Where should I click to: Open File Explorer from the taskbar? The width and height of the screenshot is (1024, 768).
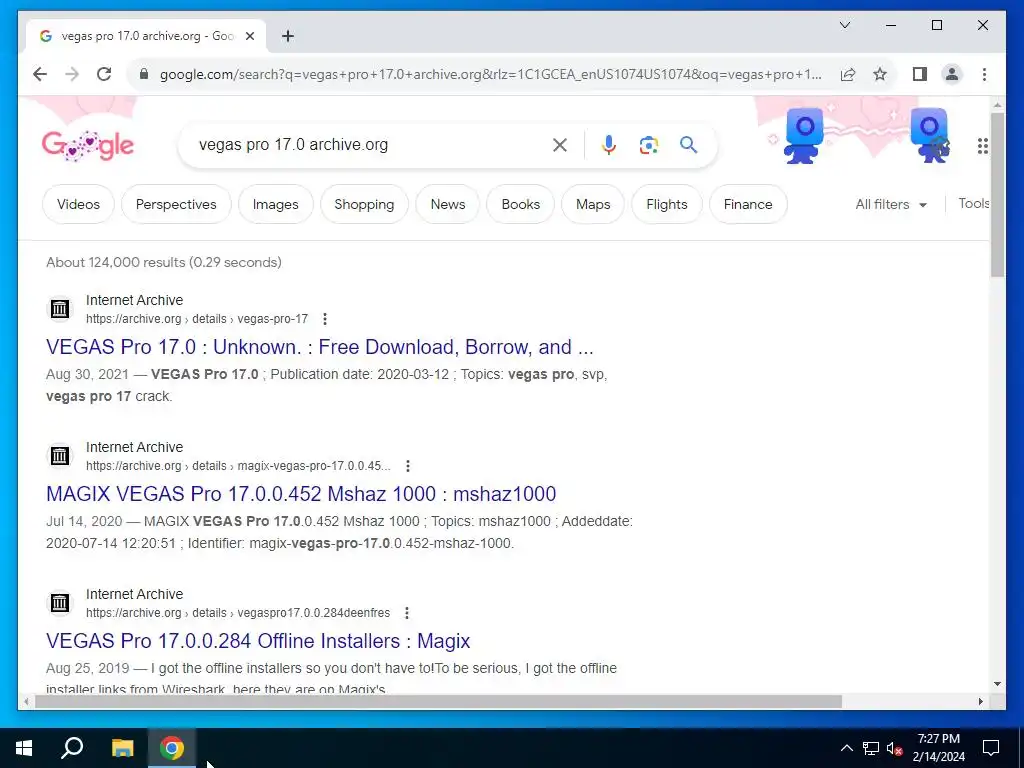122,748
